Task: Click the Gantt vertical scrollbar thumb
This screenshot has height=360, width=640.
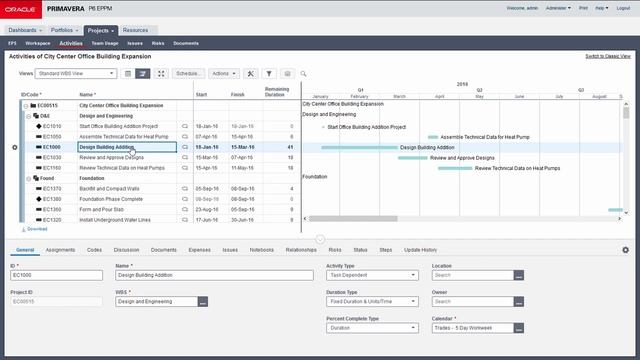Action: [x=626, y=113]
